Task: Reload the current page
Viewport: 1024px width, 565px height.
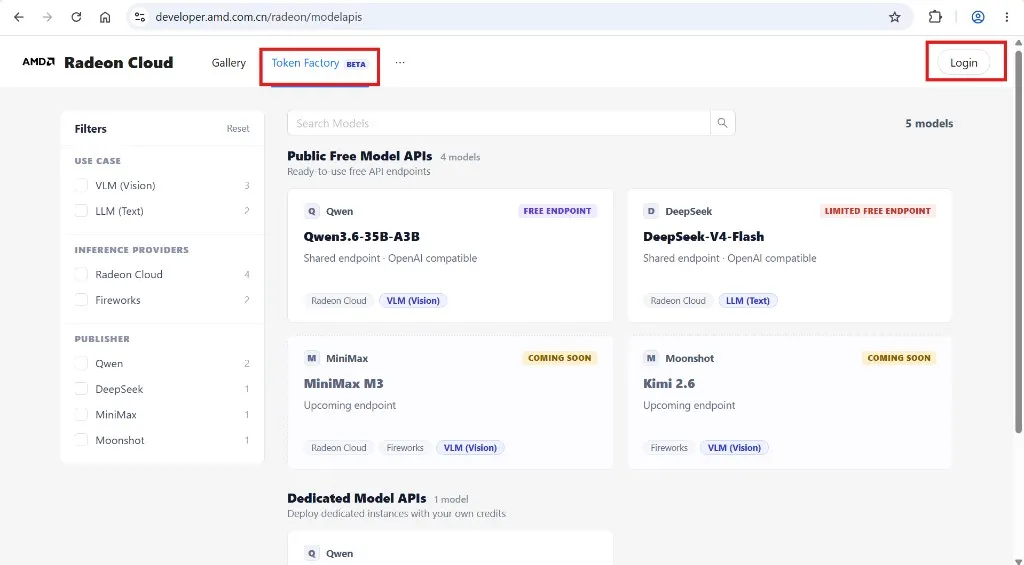Action: 76,17
